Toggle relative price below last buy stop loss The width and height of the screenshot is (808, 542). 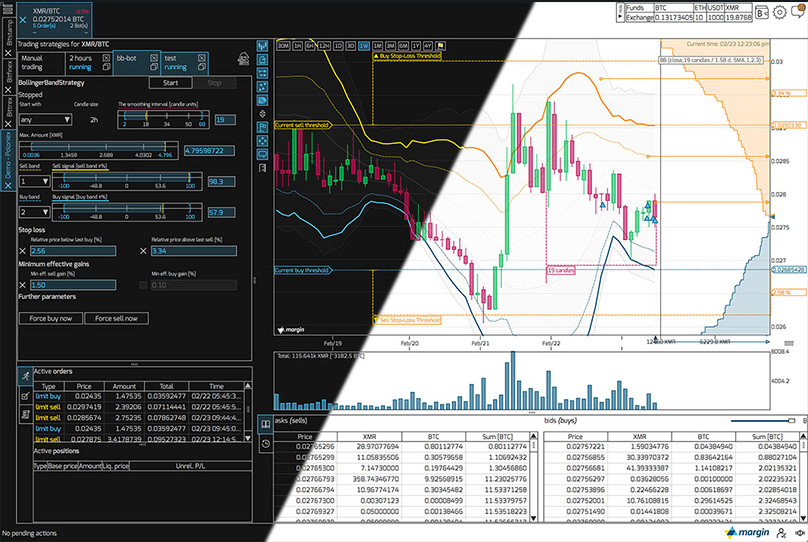pyautogui.click(x=24, y=250)
